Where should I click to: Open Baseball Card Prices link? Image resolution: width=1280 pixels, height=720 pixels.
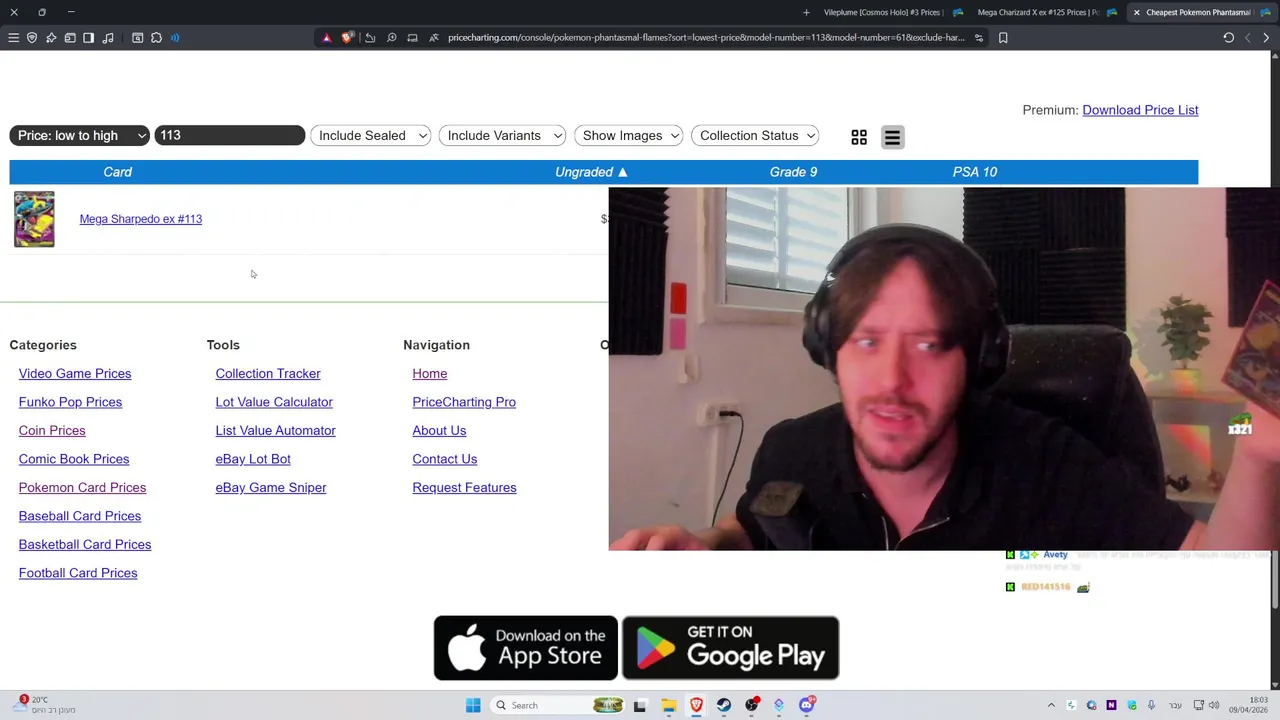click(x=80, y=516)
